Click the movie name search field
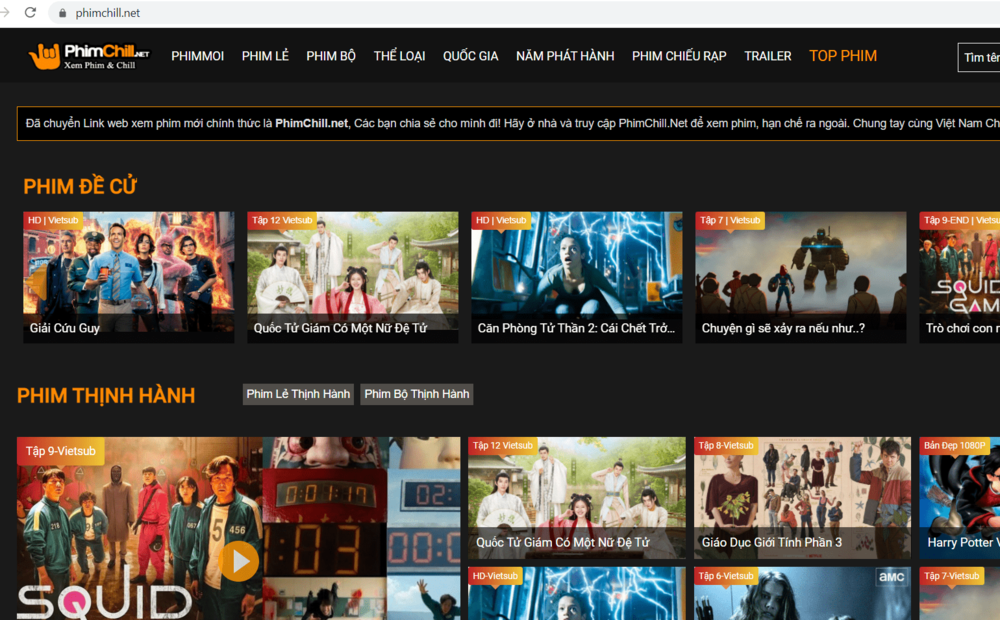The height and width of the screenshot is (620, 1000). pyautogui.click(x=979, y=57)
